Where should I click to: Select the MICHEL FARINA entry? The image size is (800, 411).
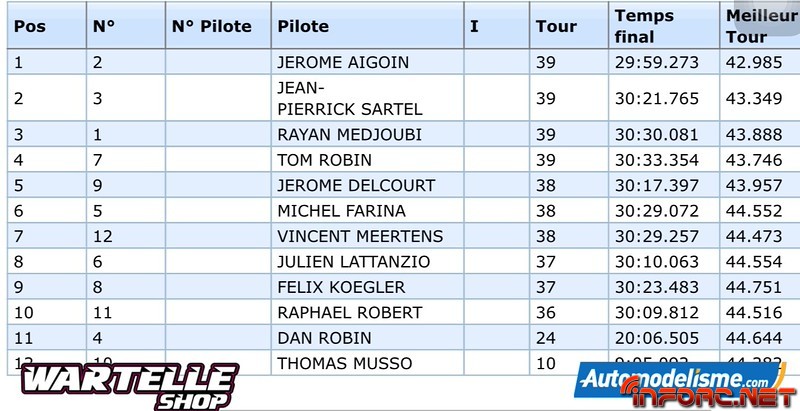(341, 211)
